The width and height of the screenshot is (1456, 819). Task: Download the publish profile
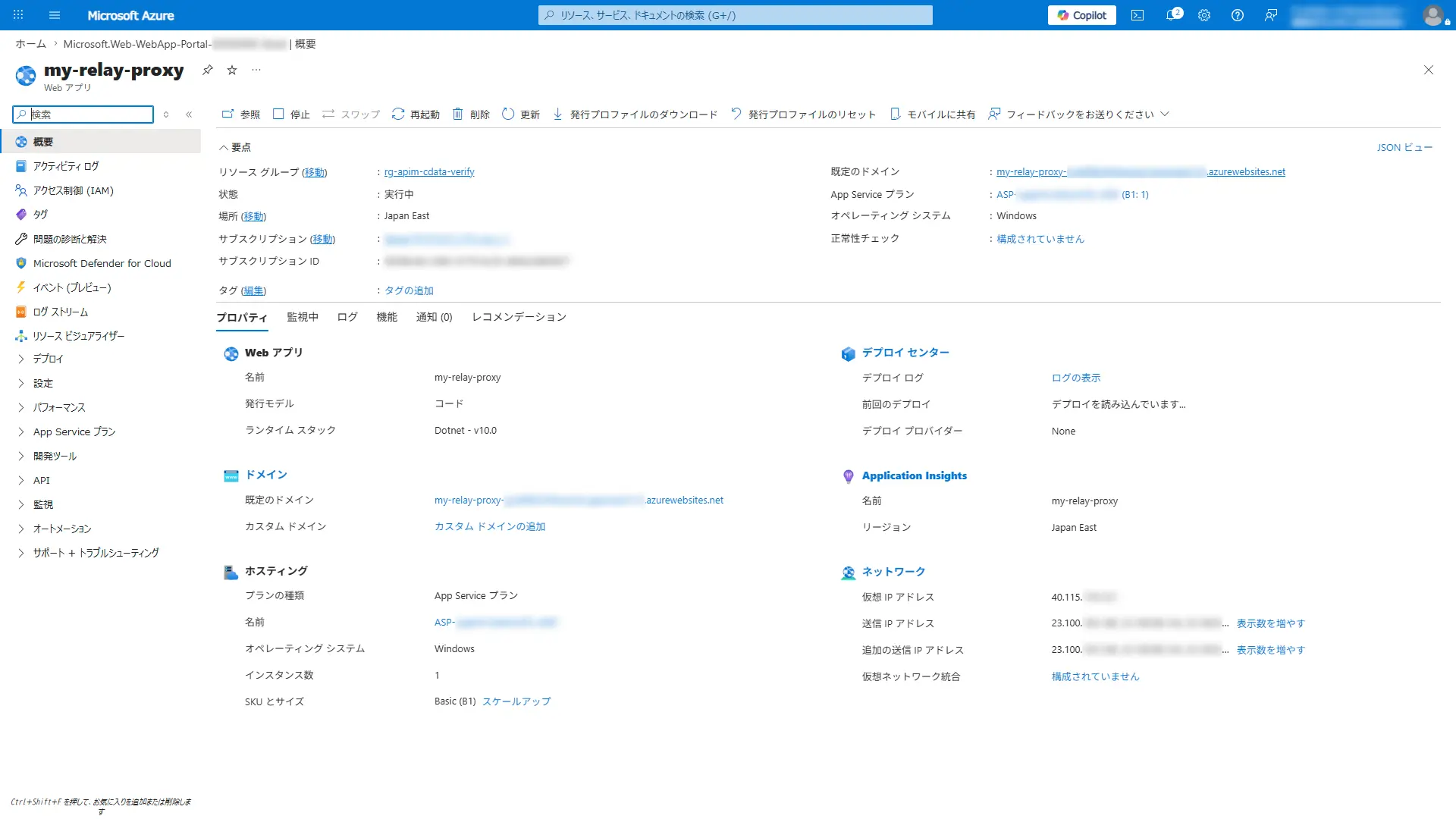click(635, 115)
